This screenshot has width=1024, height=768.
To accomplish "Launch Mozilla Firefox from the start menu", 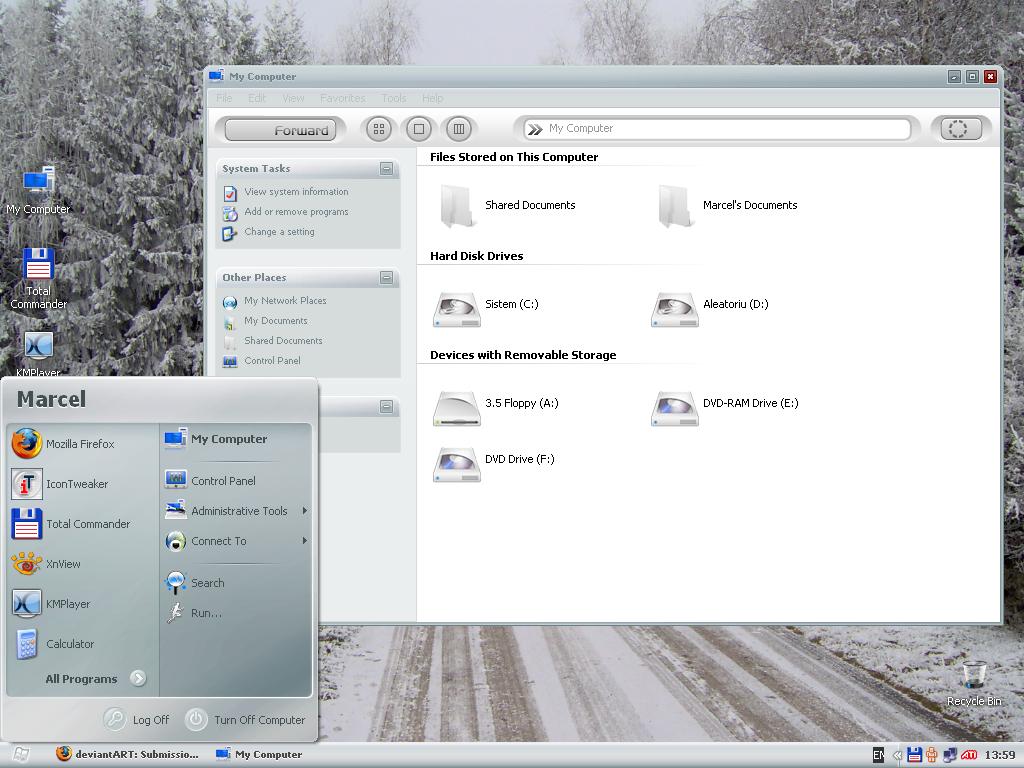I will pyautogui.click(x=78, y=444).
